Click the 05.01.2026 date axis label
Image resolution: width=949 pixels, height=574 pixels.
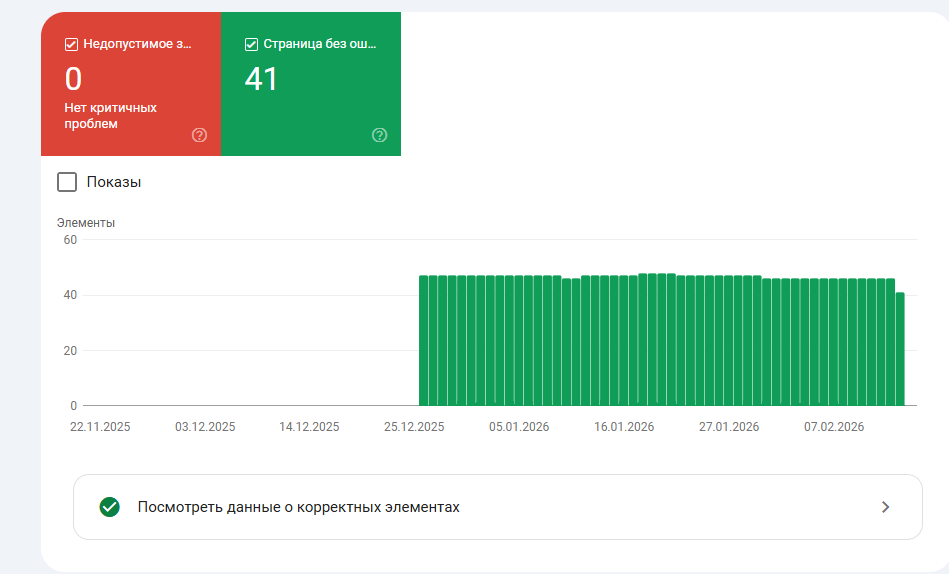click(x=519, y=427)
